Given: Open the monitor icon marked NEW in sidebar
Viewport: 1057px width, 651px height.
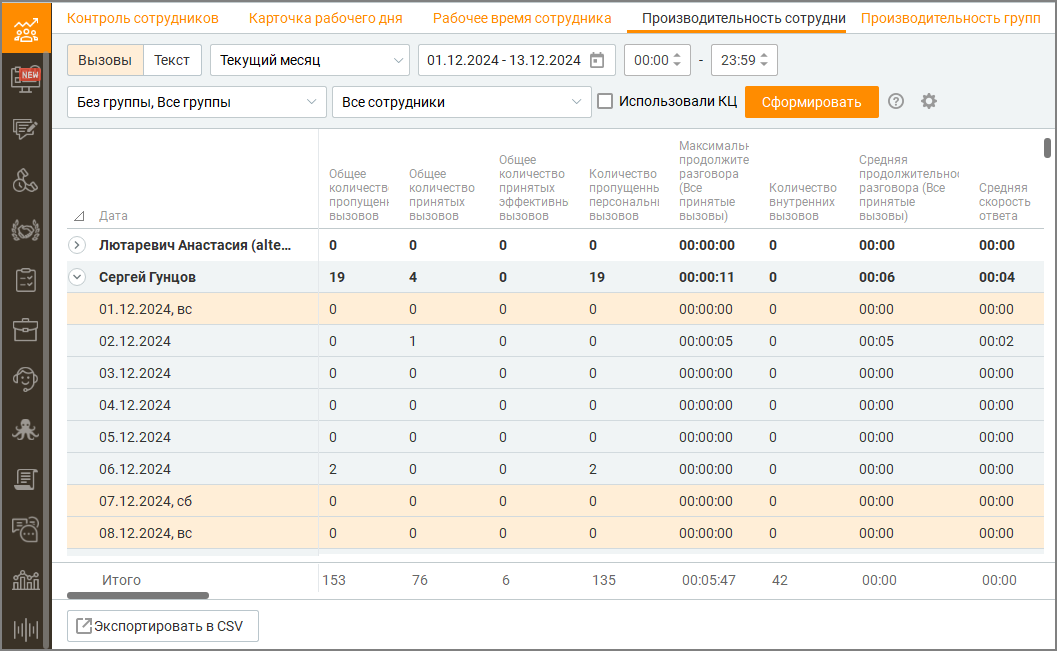Looking at the screenshot, I should [26, 79].
